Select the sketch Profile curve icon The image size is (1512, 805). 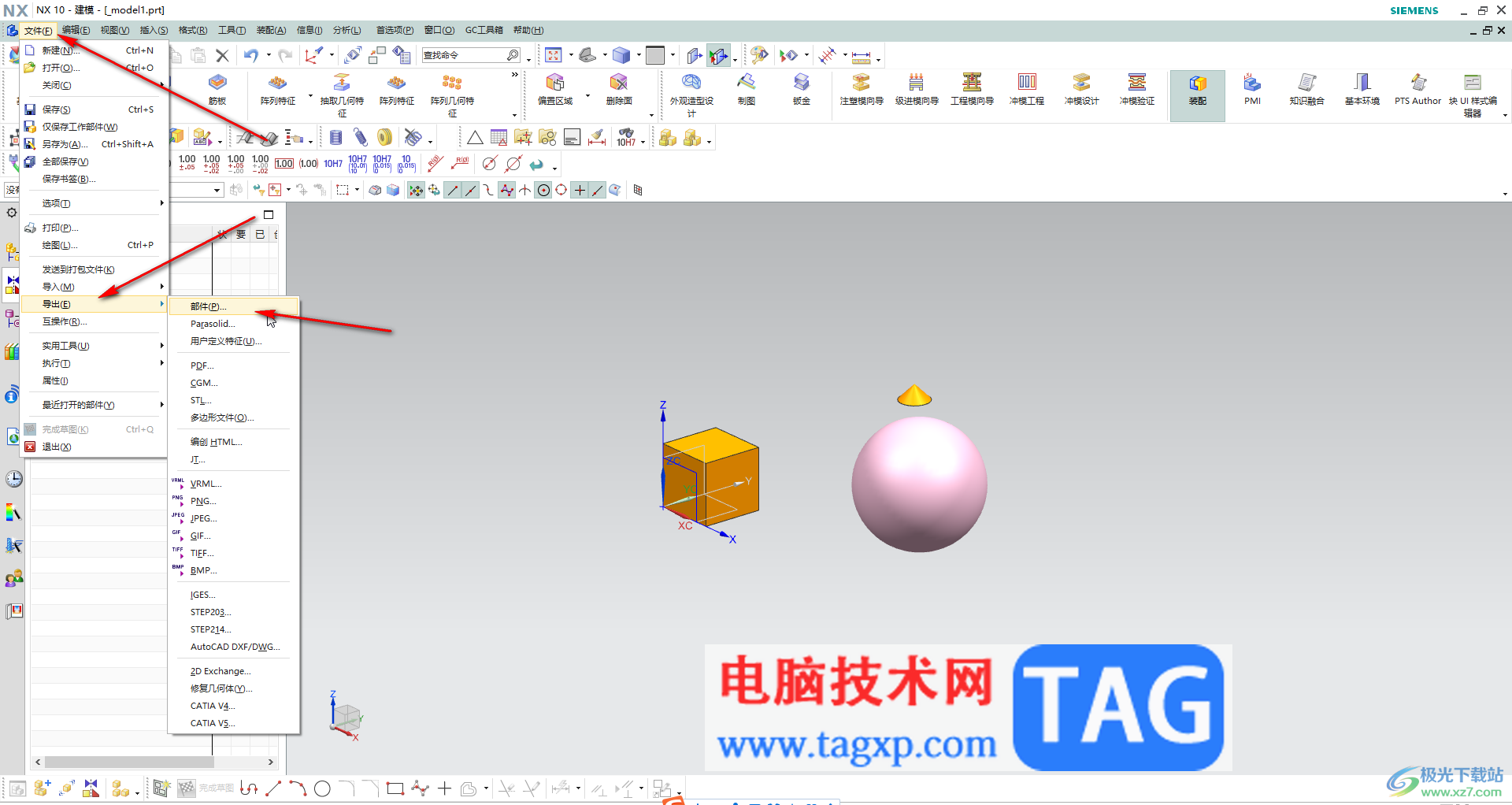[249, 788]
